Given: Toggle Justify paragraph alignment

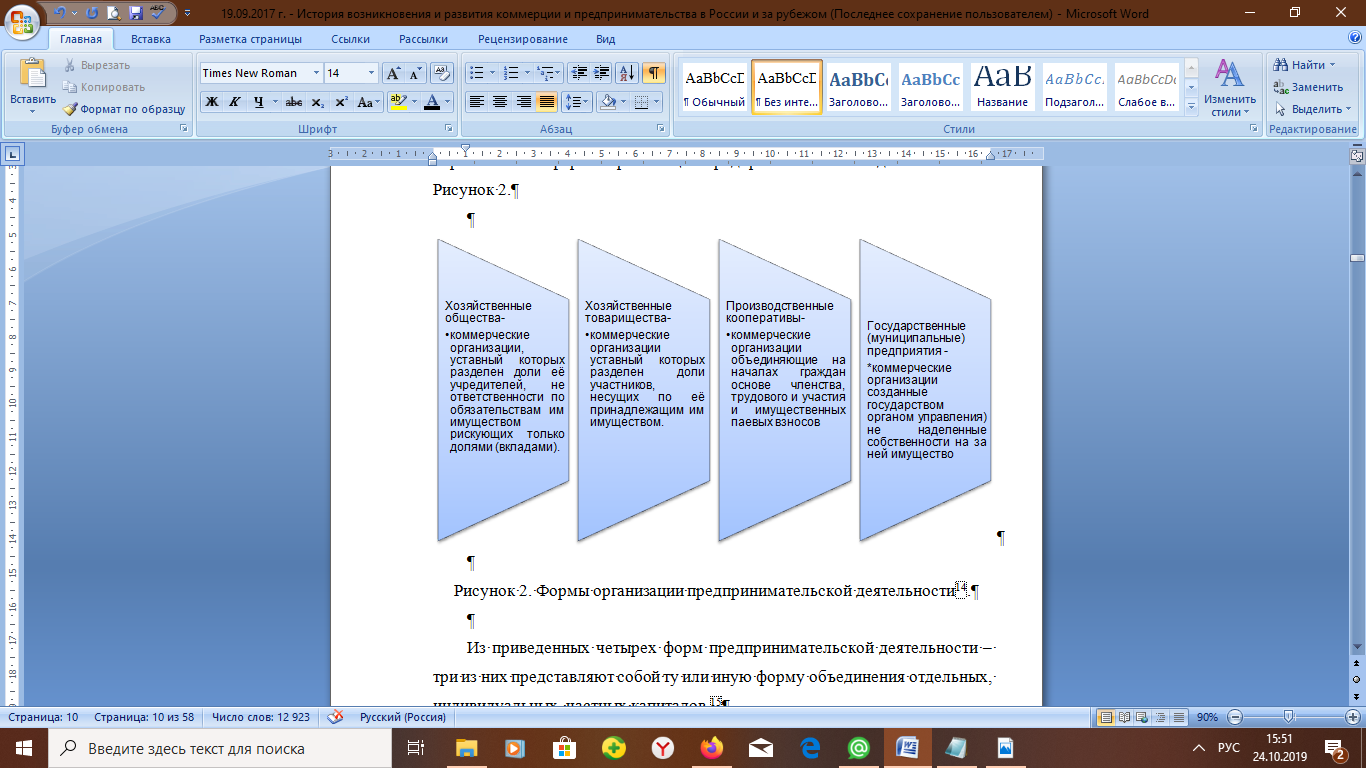Looking at the screenshot, I should [546, 102].
